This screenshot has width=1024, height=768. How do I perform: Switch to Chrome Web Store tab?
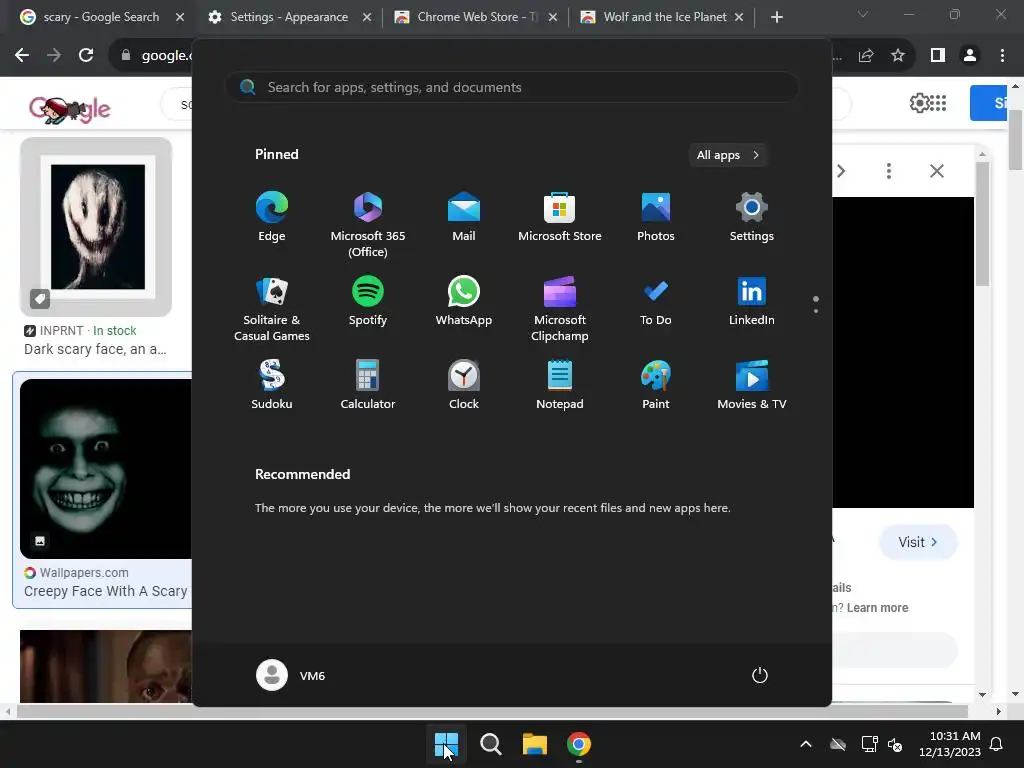pos(475,17)
